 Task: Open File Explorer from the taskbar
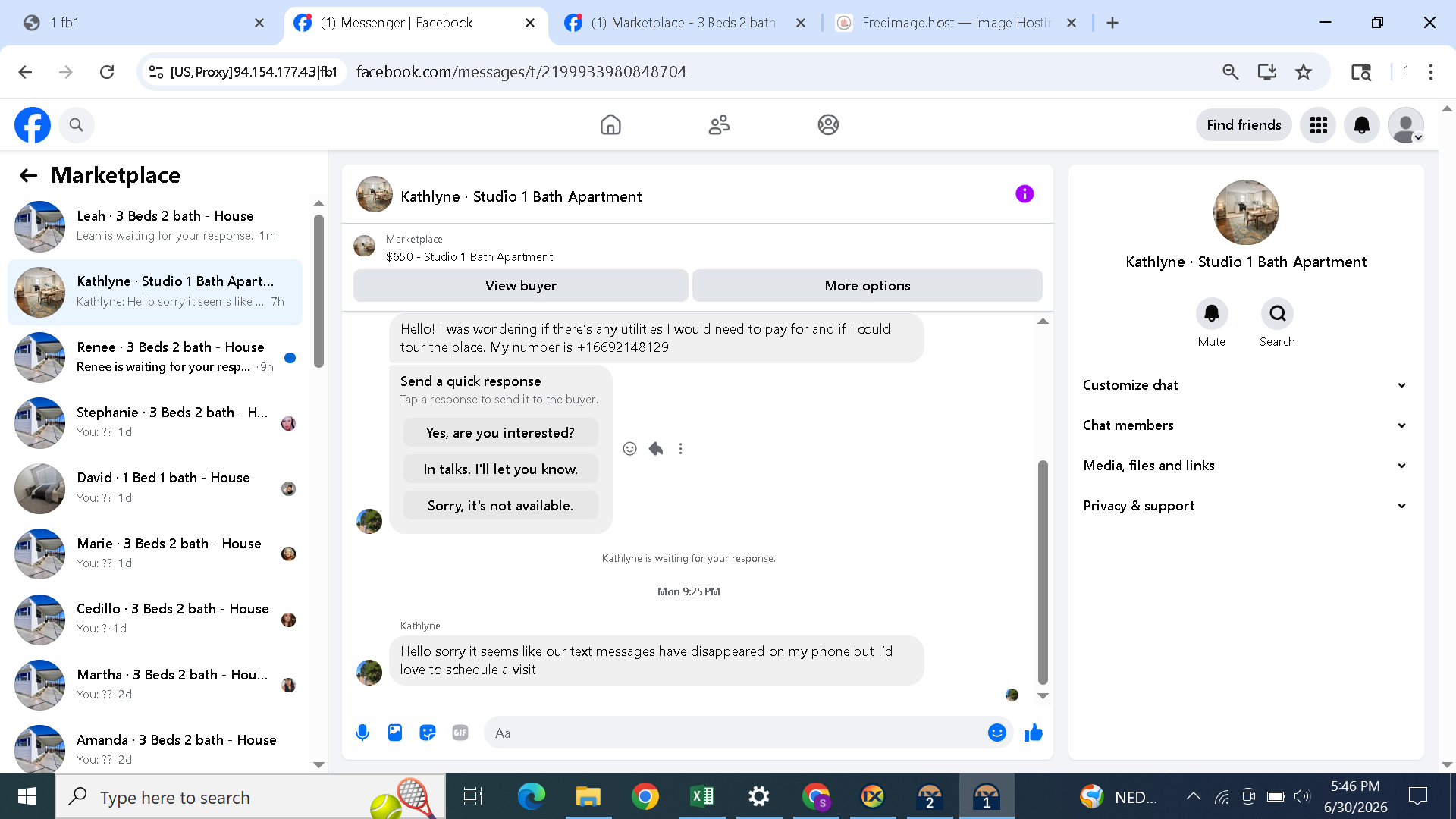(588, 797)
